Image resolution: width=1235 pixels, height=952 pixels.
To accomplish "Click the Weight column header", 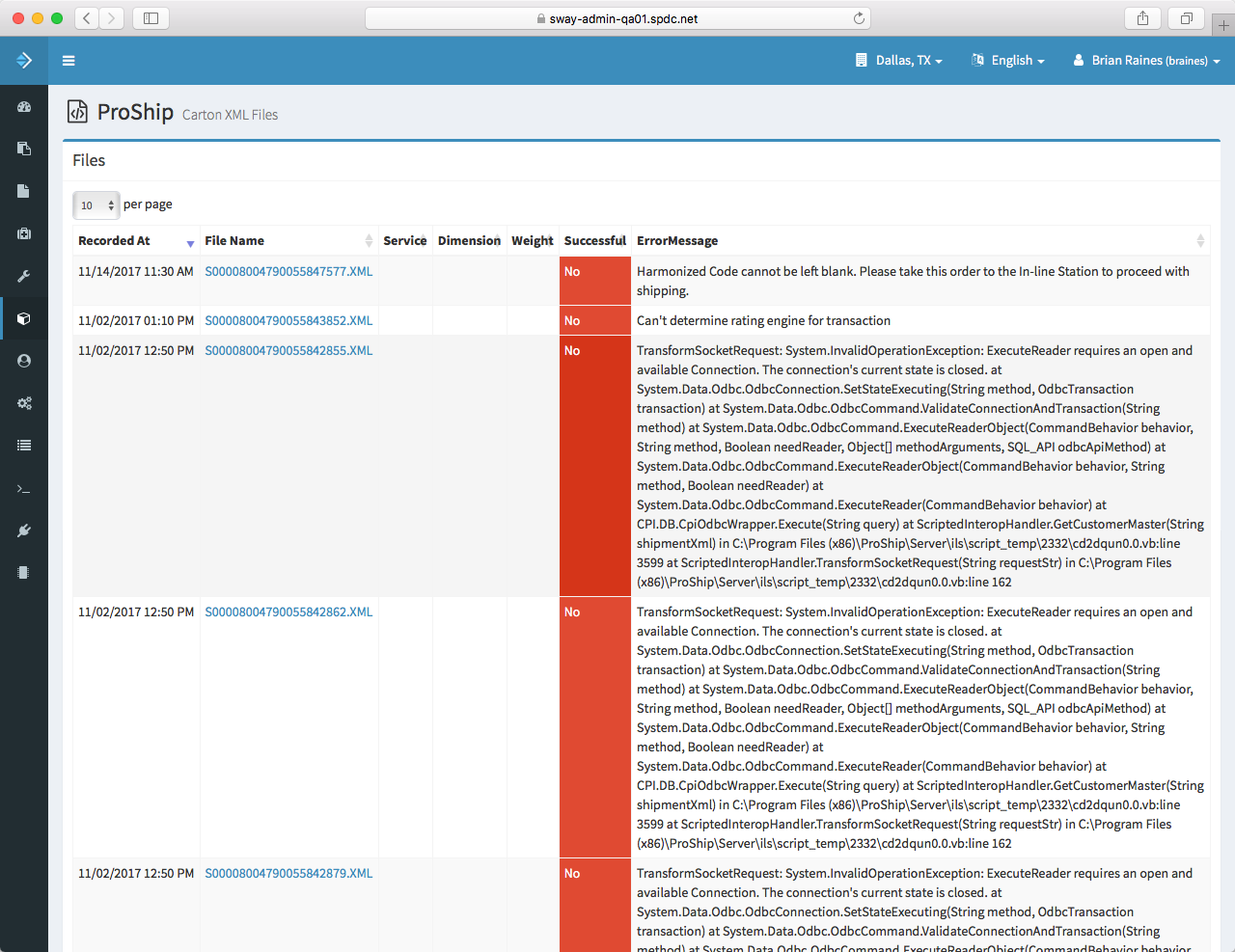I will 533,241.
